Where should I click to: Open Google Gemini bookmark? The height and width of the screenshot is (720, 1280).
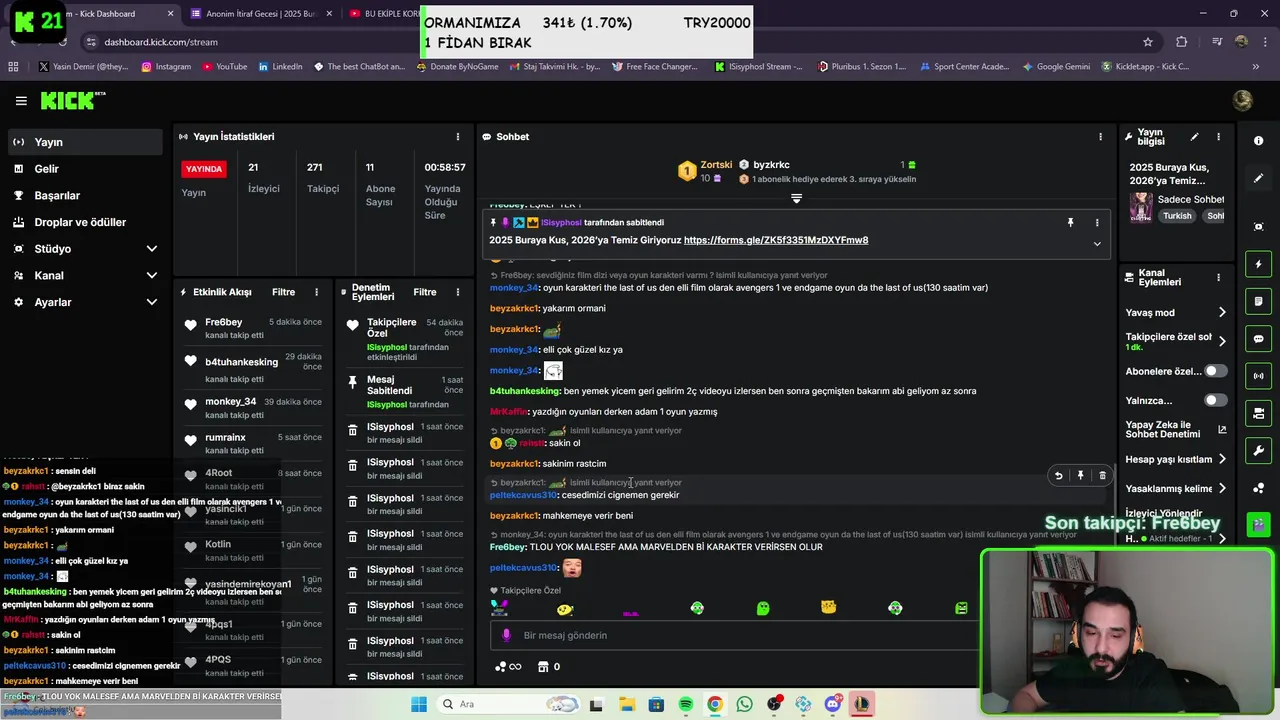[x=1056, y=67]
